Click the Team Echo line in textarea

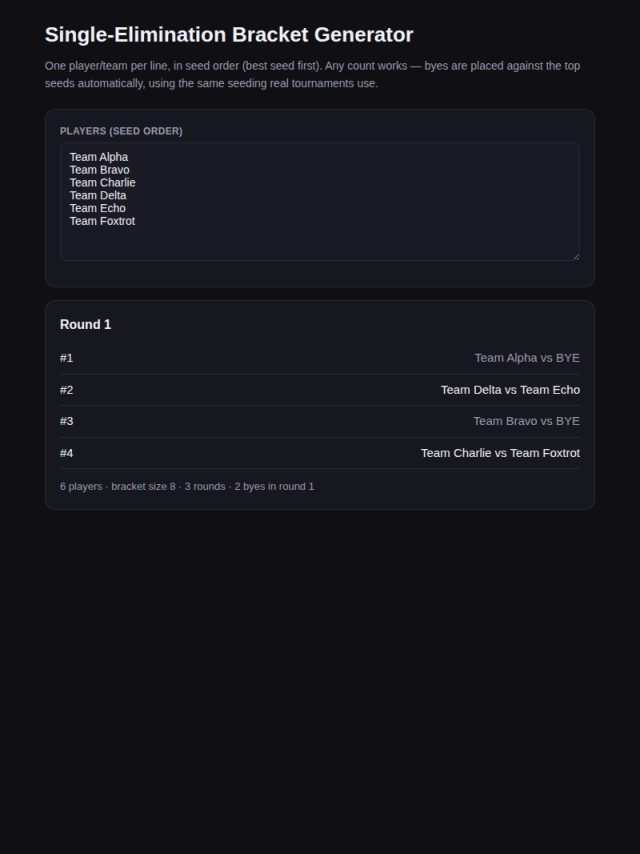pyautogui.click(x=97, y=208)
